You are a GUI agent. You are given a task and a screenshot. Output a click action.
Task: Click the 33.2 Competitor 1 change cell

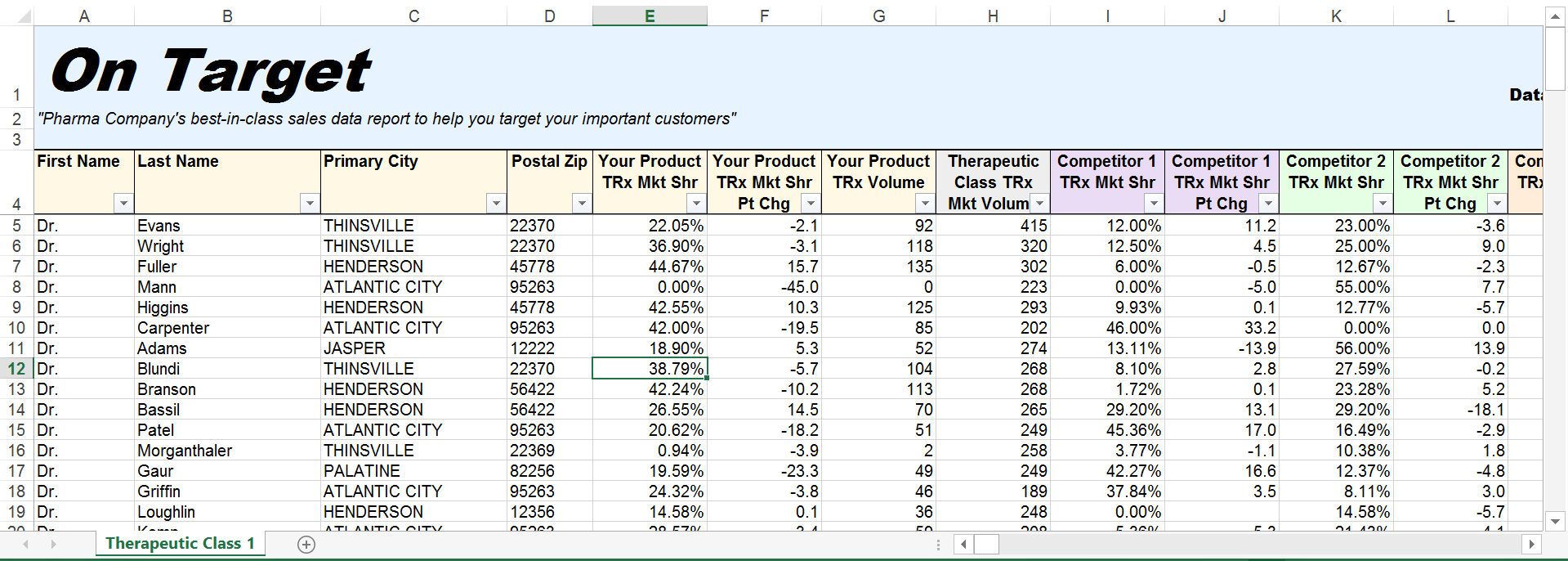tap(1222, 328)
